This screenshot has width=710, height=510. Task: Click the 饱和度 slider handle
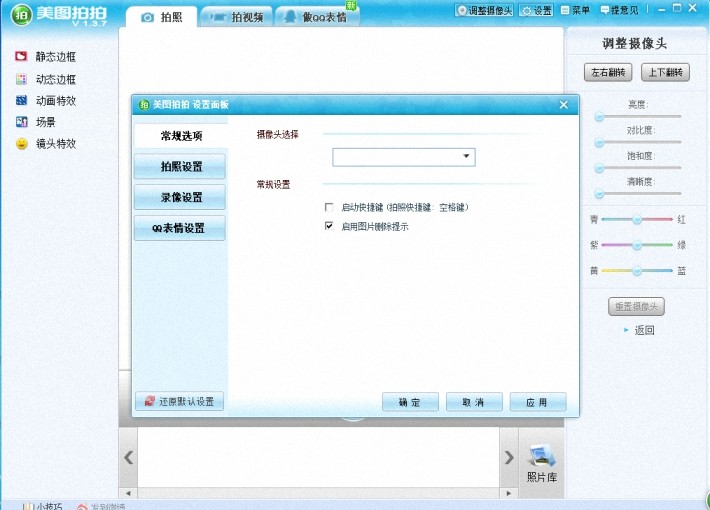[x=599, y=168]
